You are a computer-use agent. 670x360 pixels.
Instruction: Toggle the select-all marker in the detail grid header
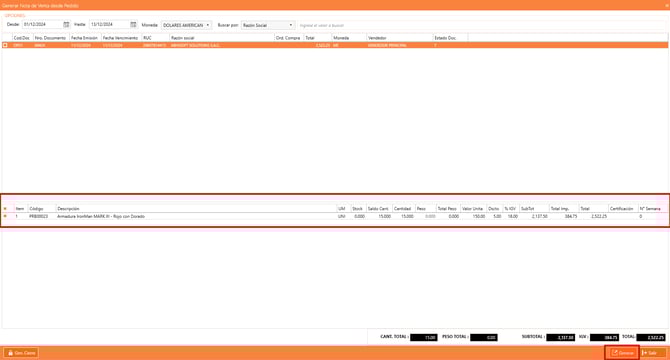point(5,209)
